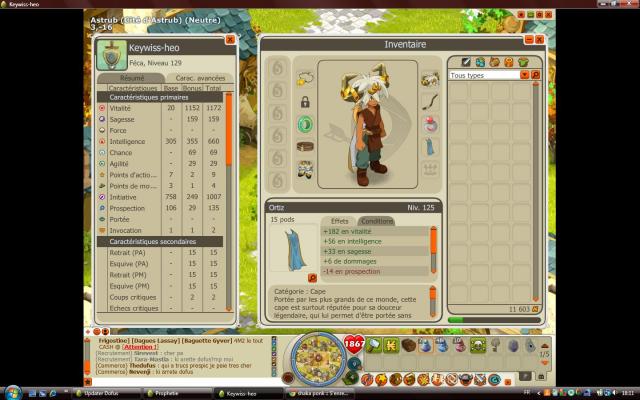The height and width of the screenshot is (400, 640).
Task: Collapse Caractéristiques secondaires section
Action: pos(160,241)
